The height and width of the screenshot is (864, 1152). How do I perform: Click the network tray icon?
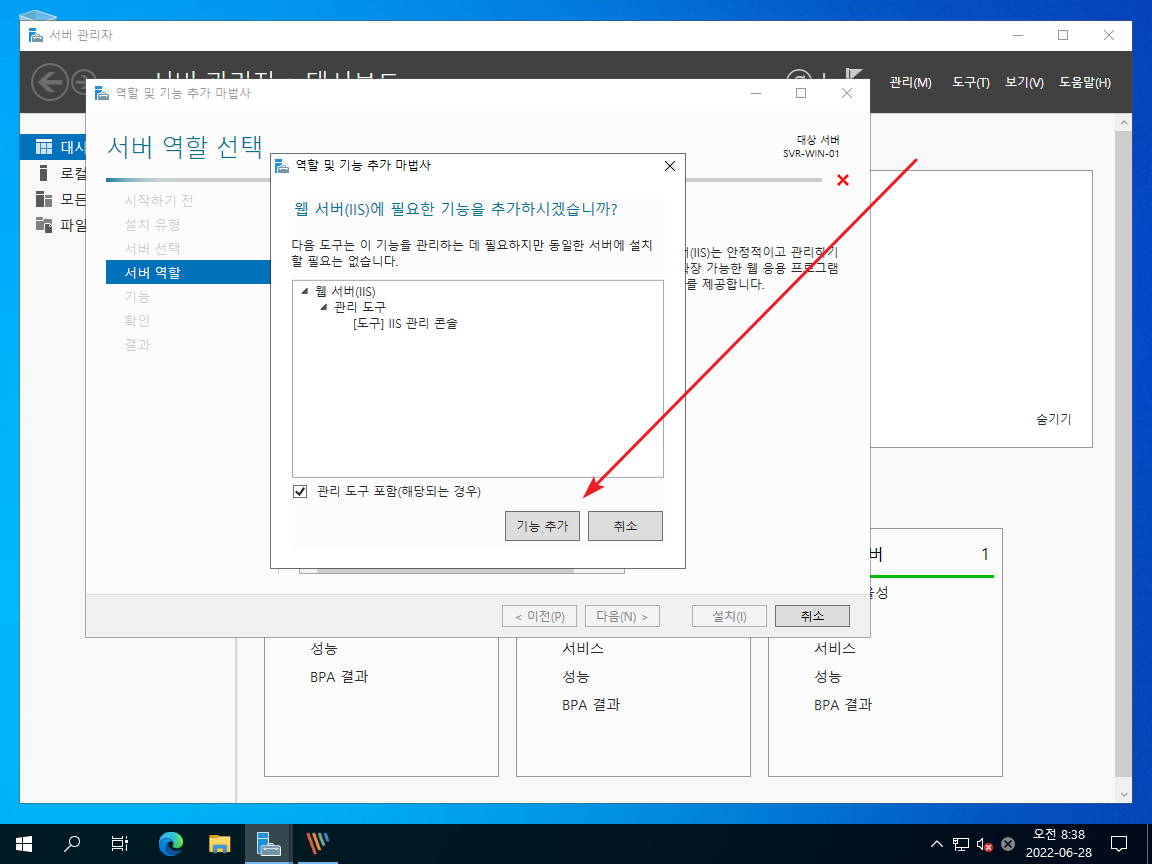point(961,844)
